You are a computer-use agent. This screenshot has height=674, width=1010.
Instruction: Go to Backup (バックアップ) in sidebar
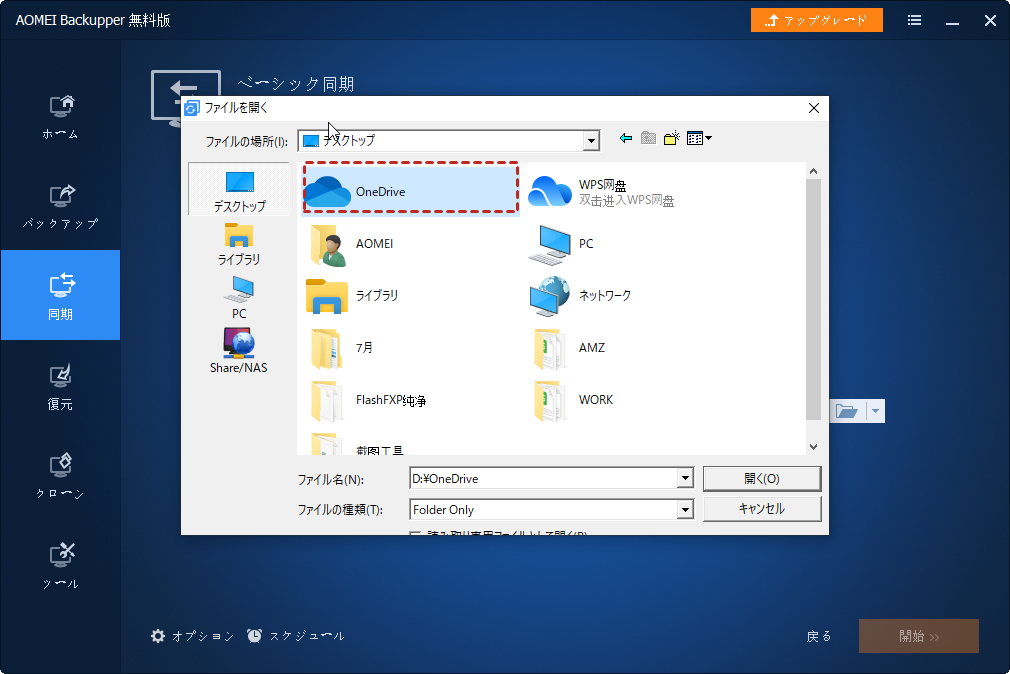(x=61, y=207)
